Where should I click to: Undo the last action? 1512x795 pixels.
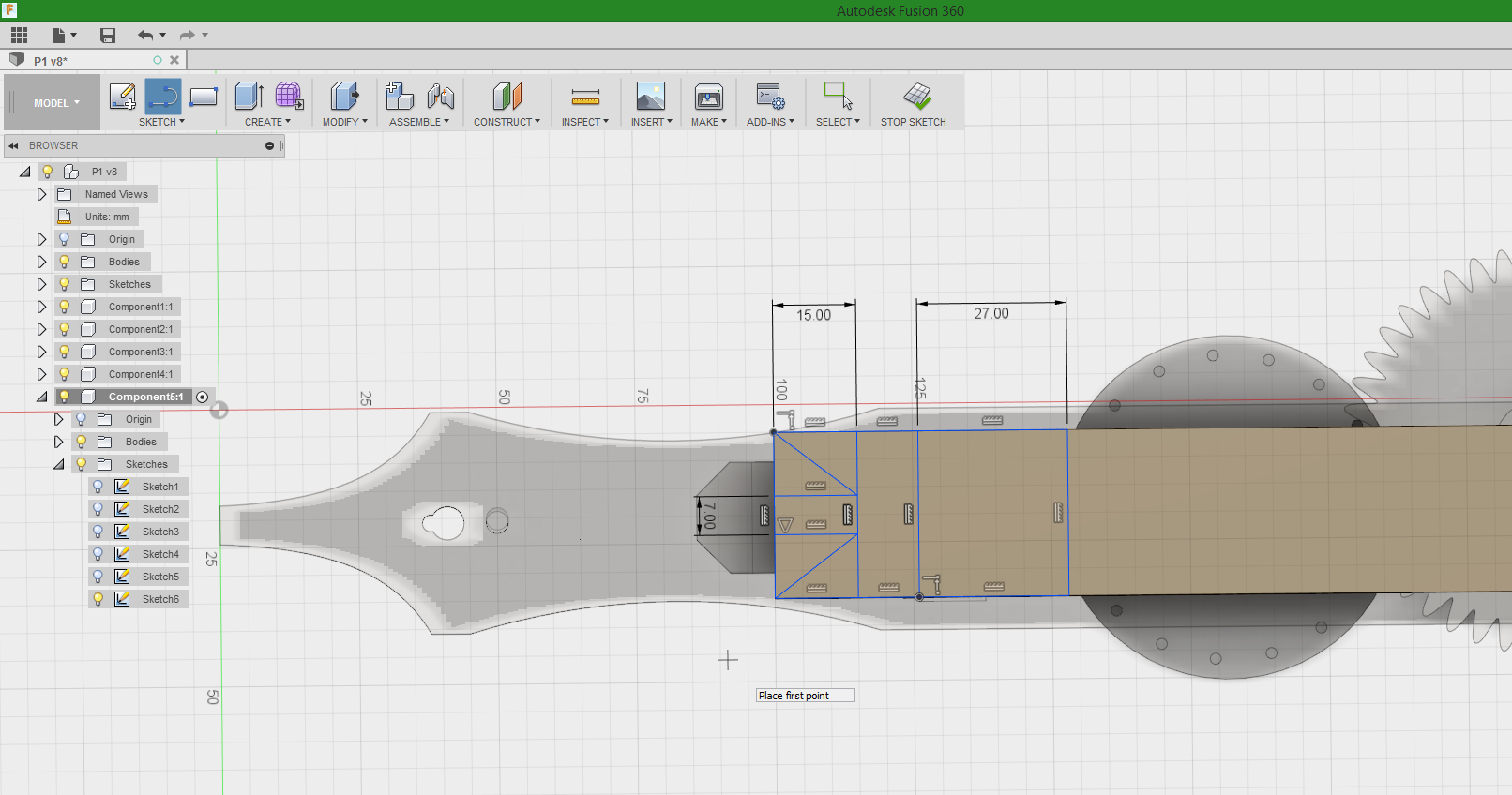[145, 36]
